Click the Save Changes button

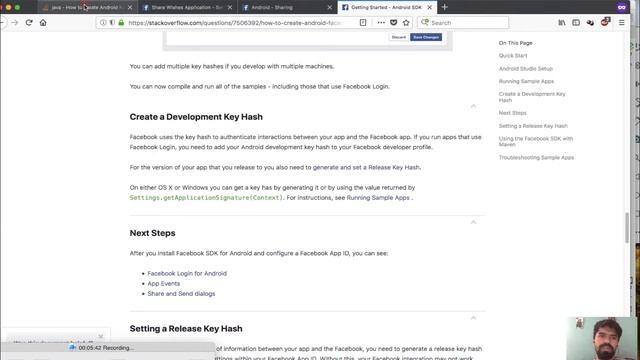click(426, 37)
